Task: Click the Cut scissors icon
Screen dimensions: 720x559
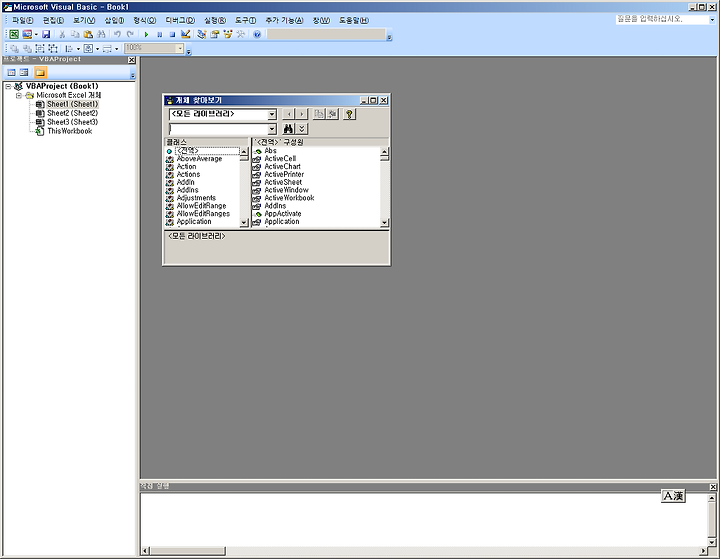Action: 62,34
